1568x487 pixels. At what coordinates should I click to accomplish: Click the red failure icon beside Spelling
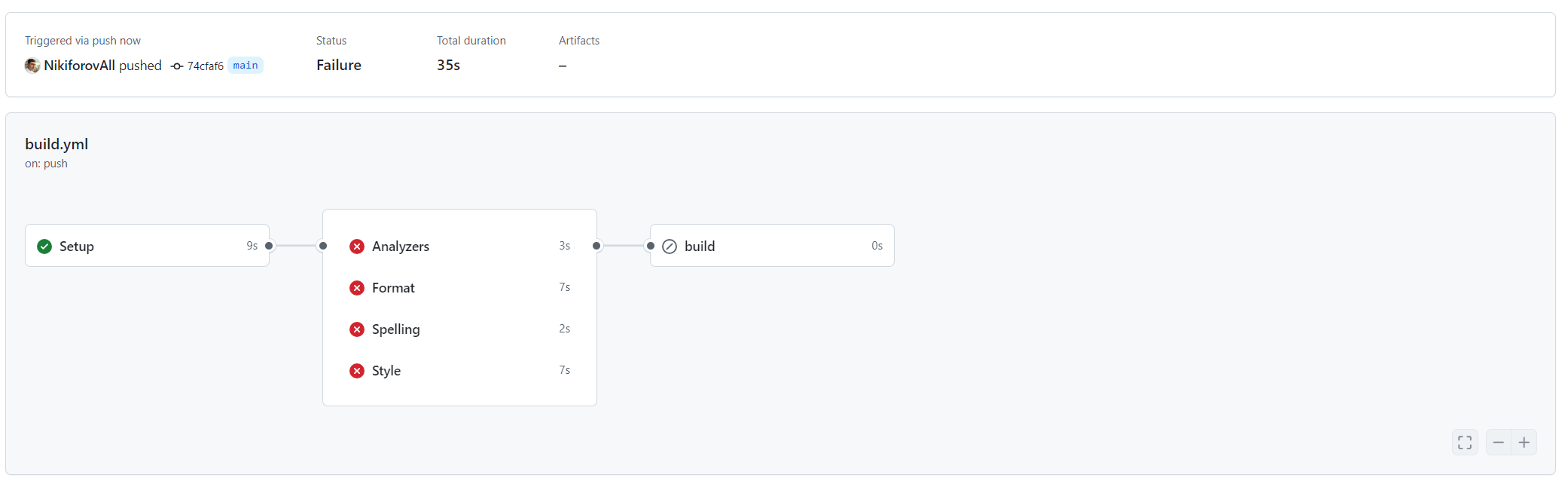[x=357, y=329]
